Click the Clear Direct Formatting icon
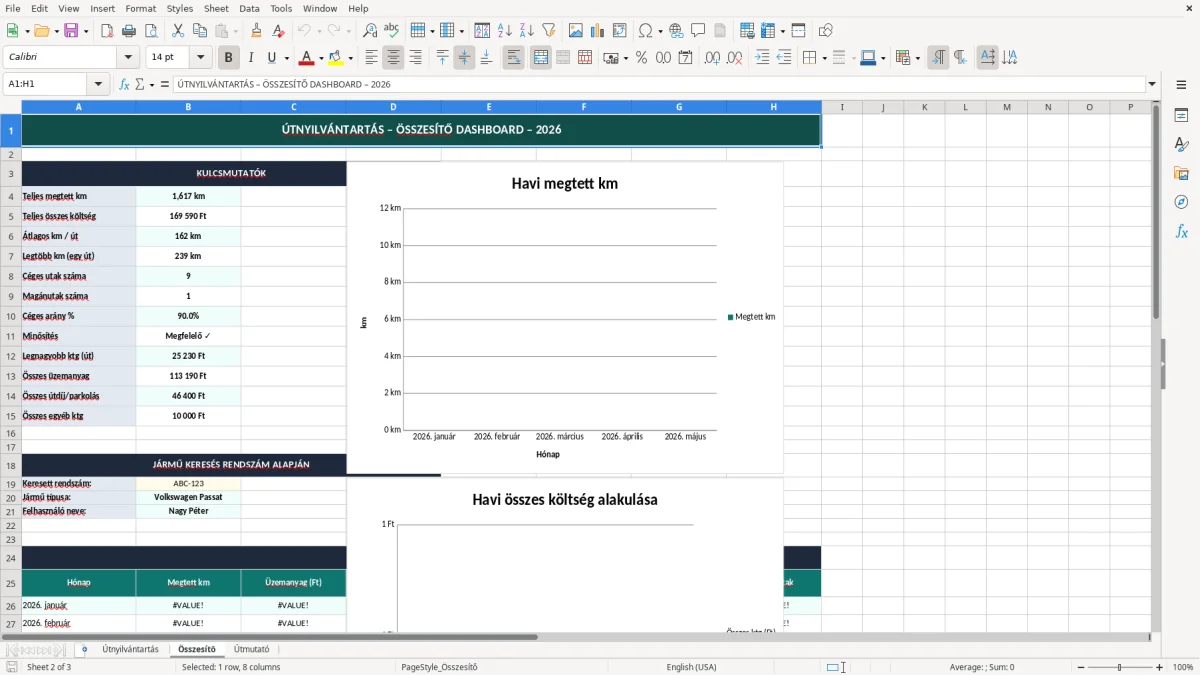Viewport: 1200px width, 675px height. pos(279,31)
